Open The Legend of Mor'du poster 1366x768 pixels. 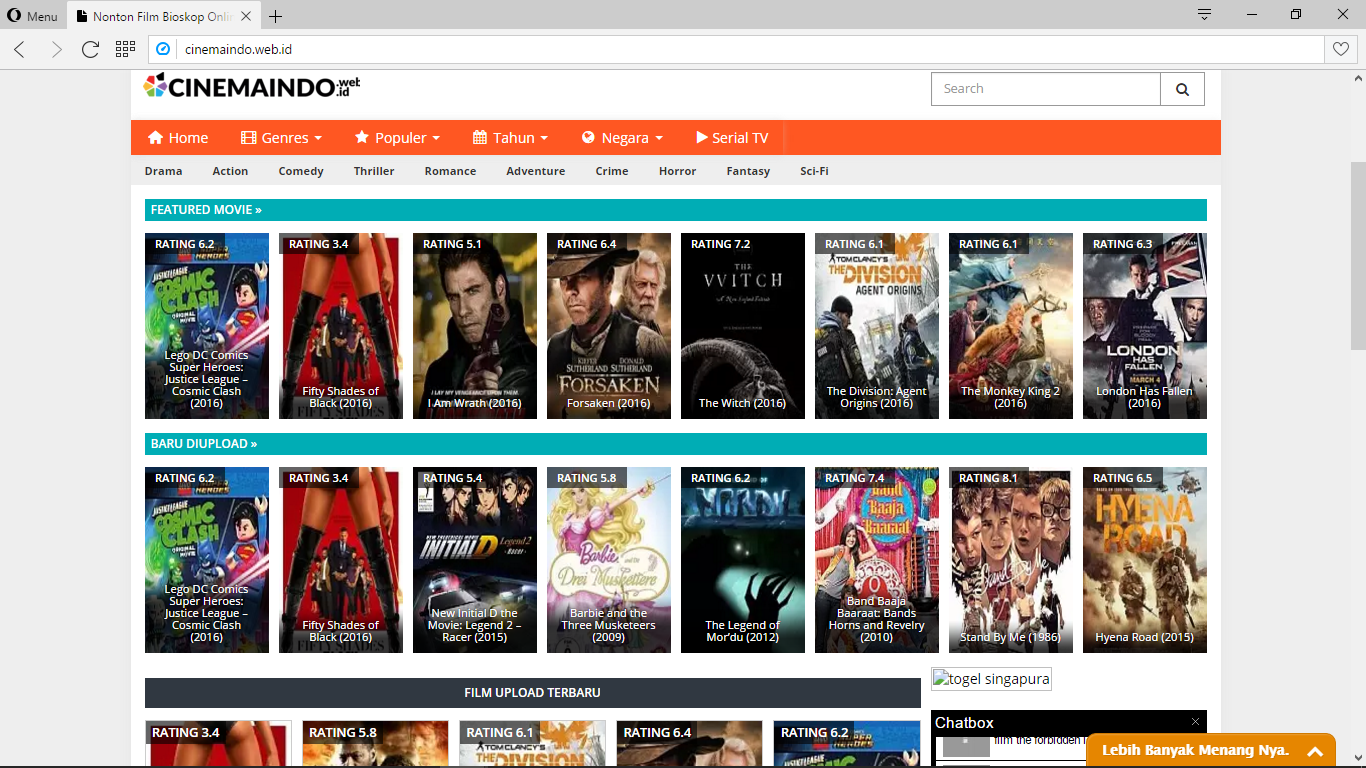point(743,560)
